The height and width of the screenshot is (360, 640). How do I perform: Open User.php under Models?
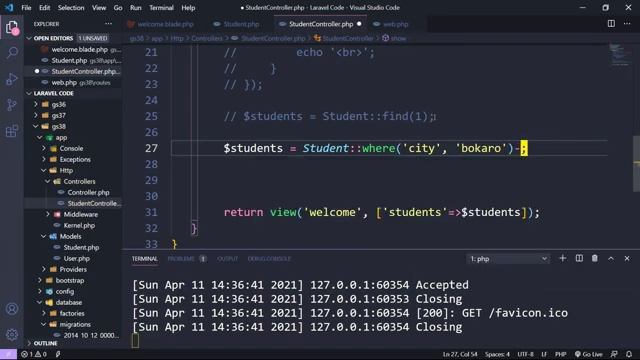pos(76,258)
